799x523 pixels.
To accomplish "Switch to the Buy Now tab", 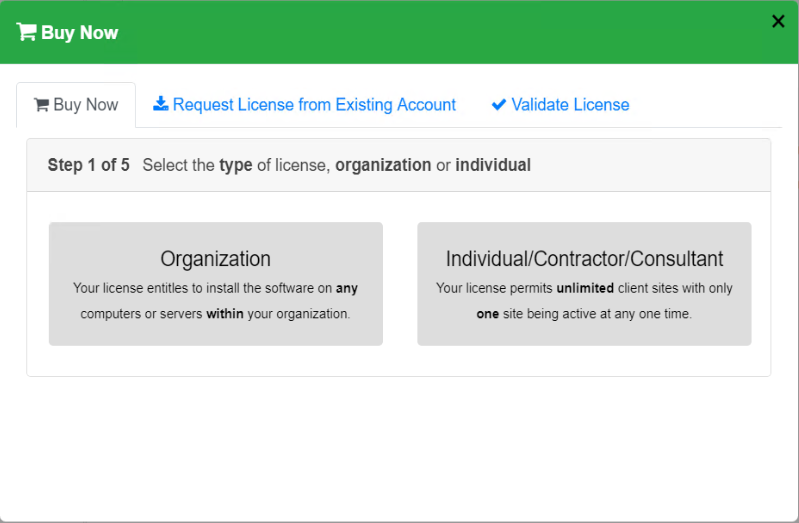I will tap(76, 105).
